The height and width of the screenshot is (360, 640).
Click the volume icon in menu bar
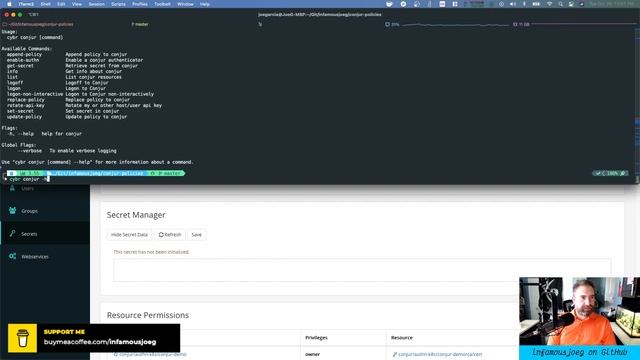click(513, 4)
